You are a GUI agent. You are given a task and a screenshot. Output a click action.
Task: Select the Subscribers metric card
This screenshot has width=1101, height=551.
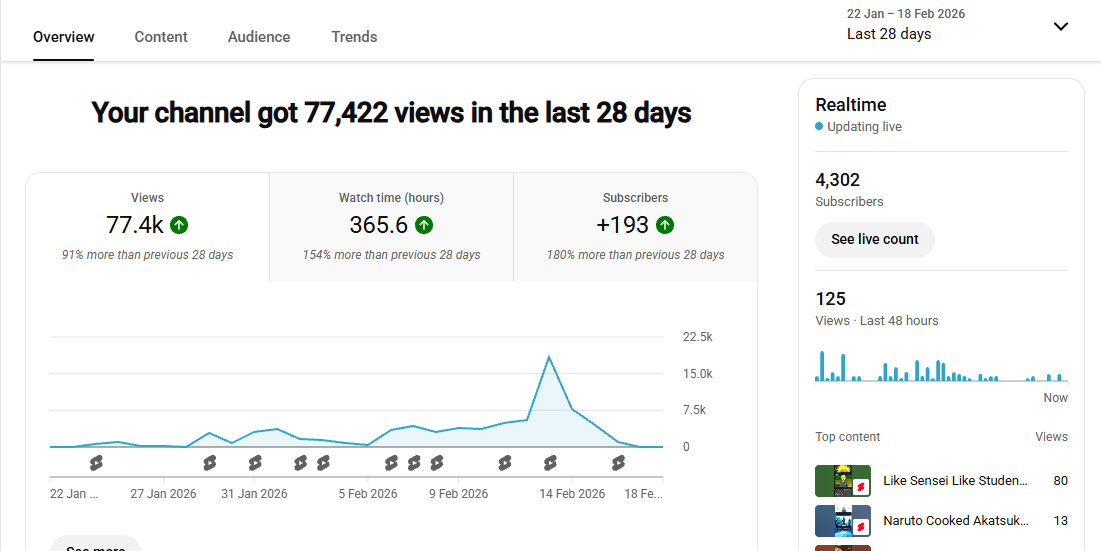coord(635,227)
